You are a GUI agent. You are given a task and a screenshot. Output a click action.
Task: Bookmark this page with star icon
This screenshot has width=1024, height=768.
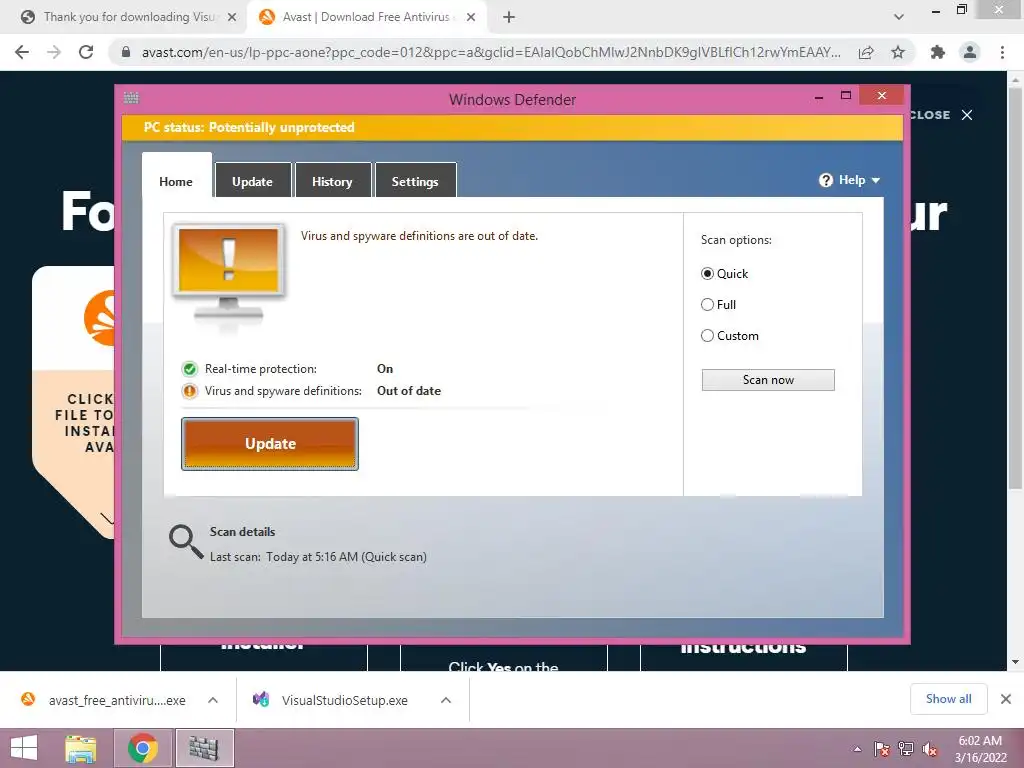tap(898, 52)
